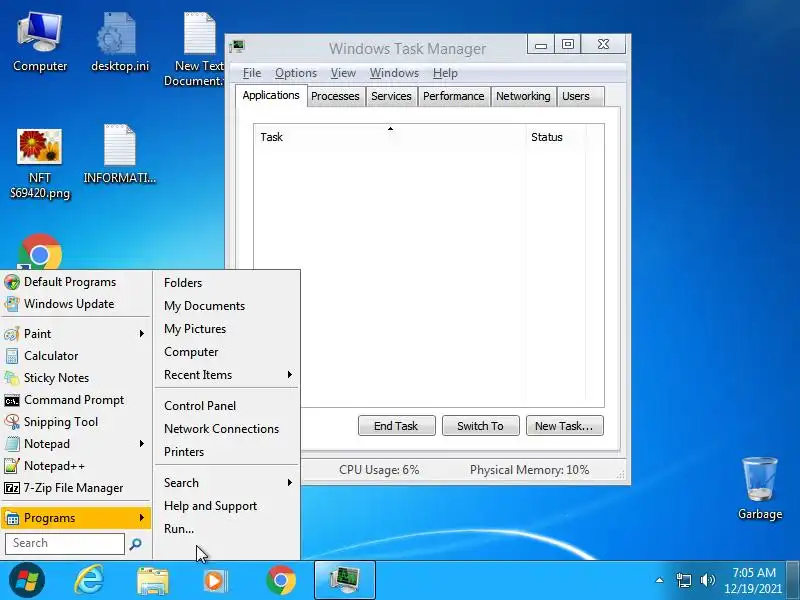Open Command Prompt from Start menu
The width and height of the screenshot is (800, 600).
(76, 399)
